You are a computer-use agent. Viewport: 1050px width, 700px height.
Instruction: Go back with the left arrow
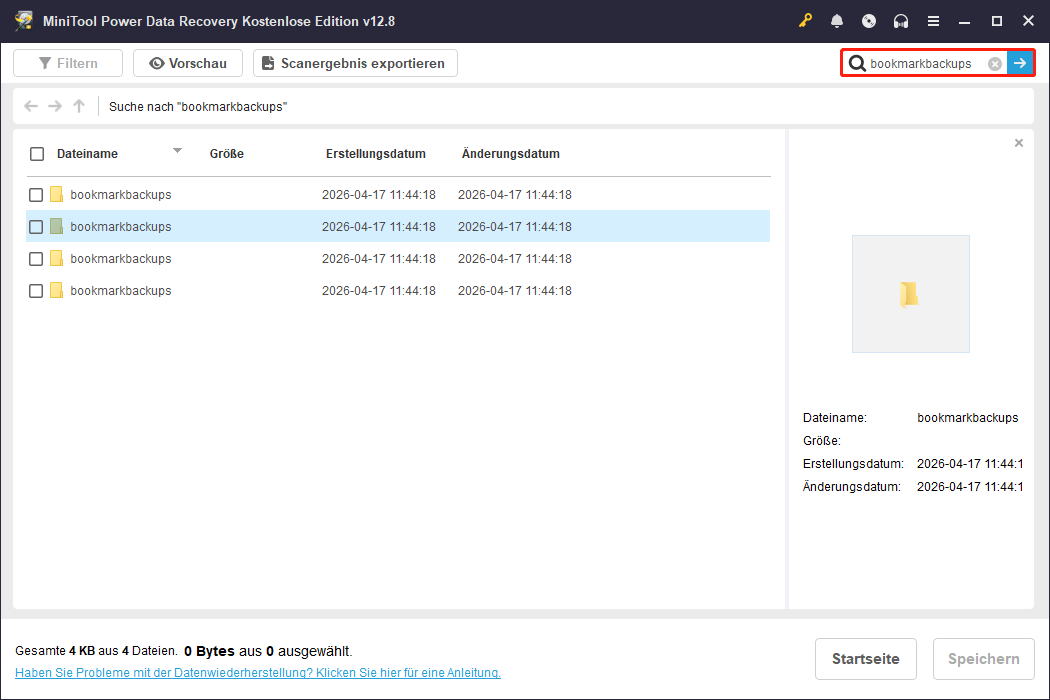point(31,106)
